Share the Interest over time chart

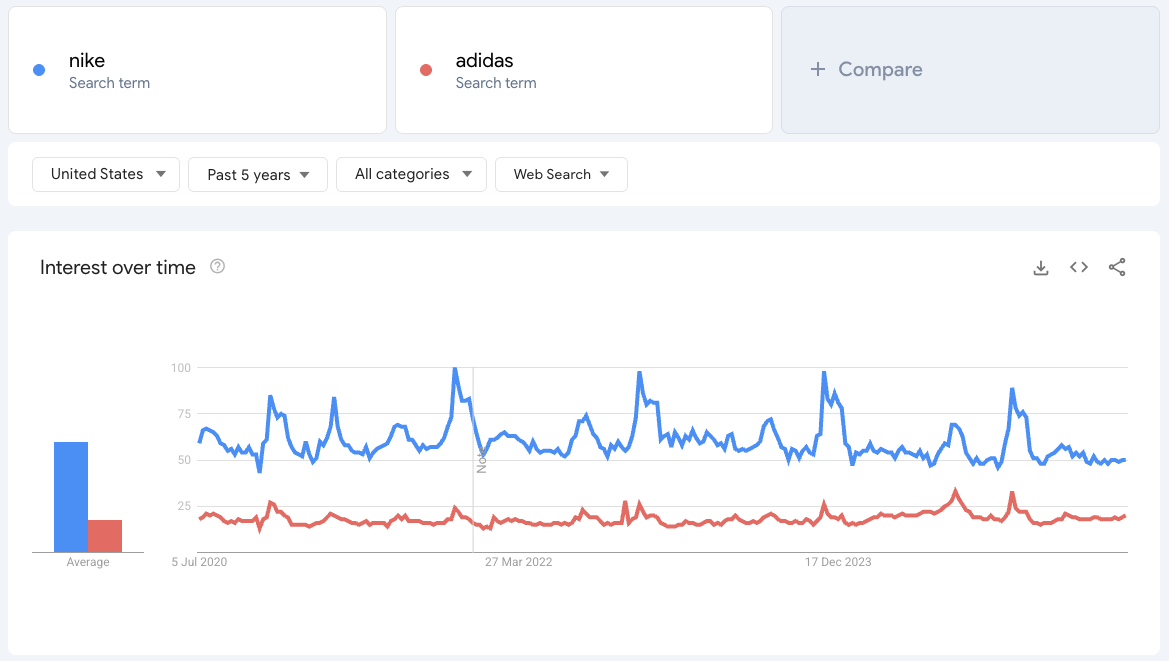[x=1117, y=267]
